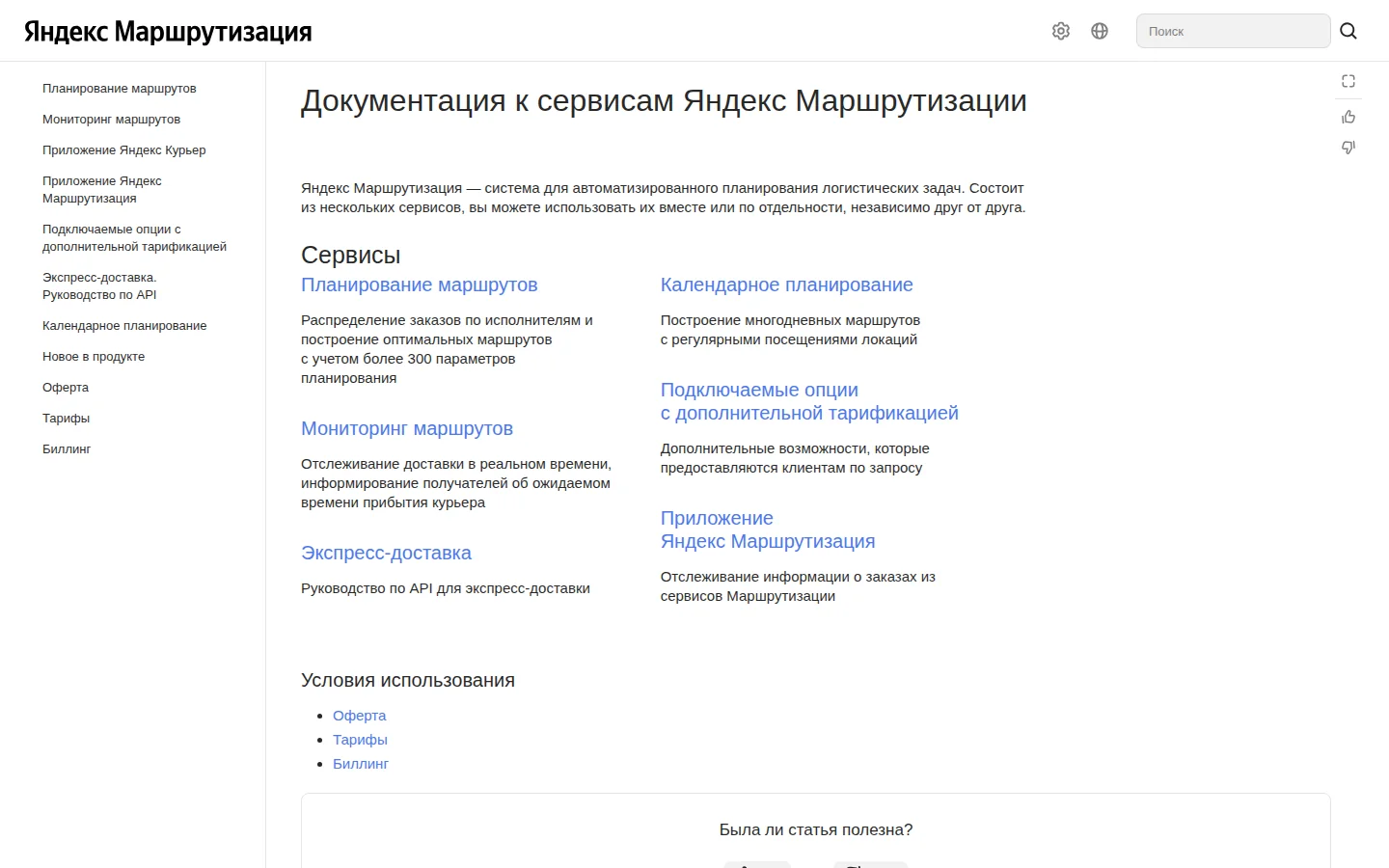Click description Дополнительные возможности, которые предоставляются

795,458
